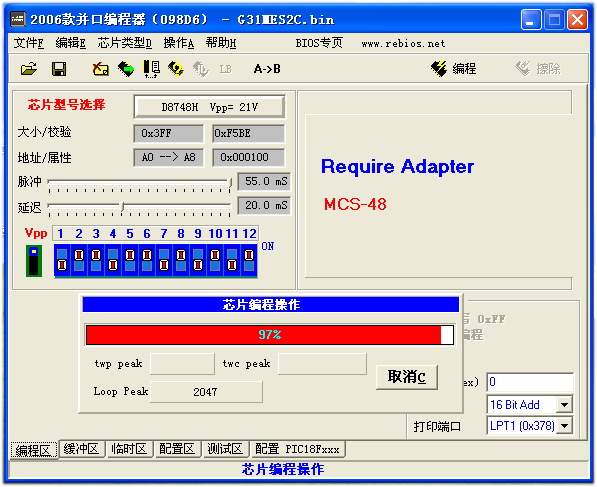This screenshot has width=597, height=487.
Task: Click the A->B toolbar button
Action: click(267, 69)
